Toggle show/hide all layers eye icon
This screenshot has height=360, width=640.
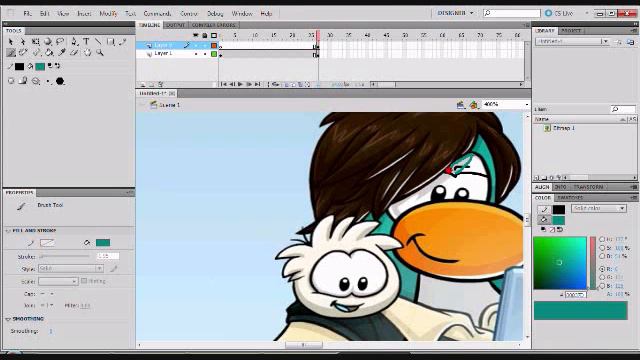tap(196, 36)
